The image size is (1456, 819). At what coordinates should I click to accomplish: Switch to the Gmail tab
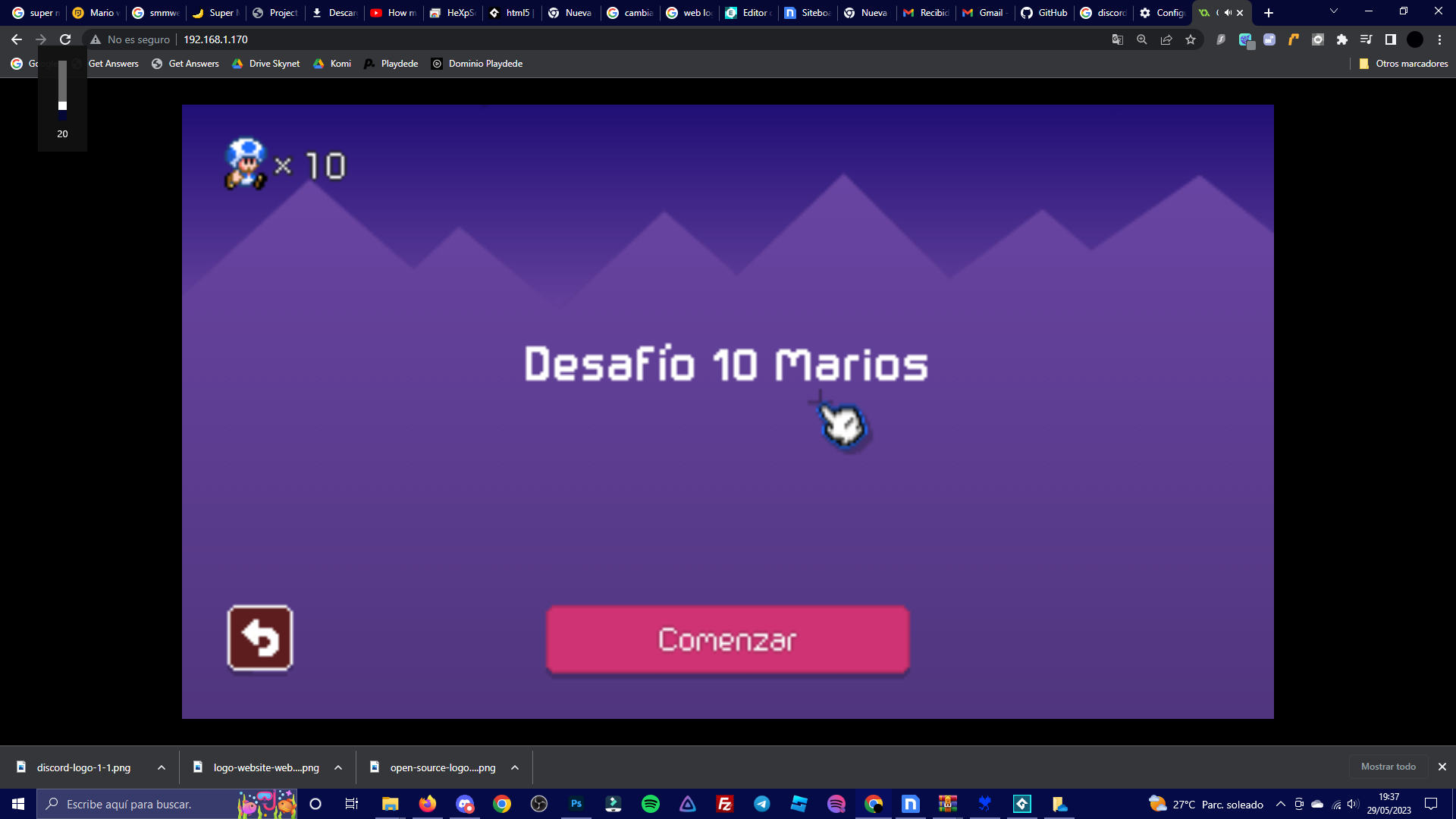(984, 13)
